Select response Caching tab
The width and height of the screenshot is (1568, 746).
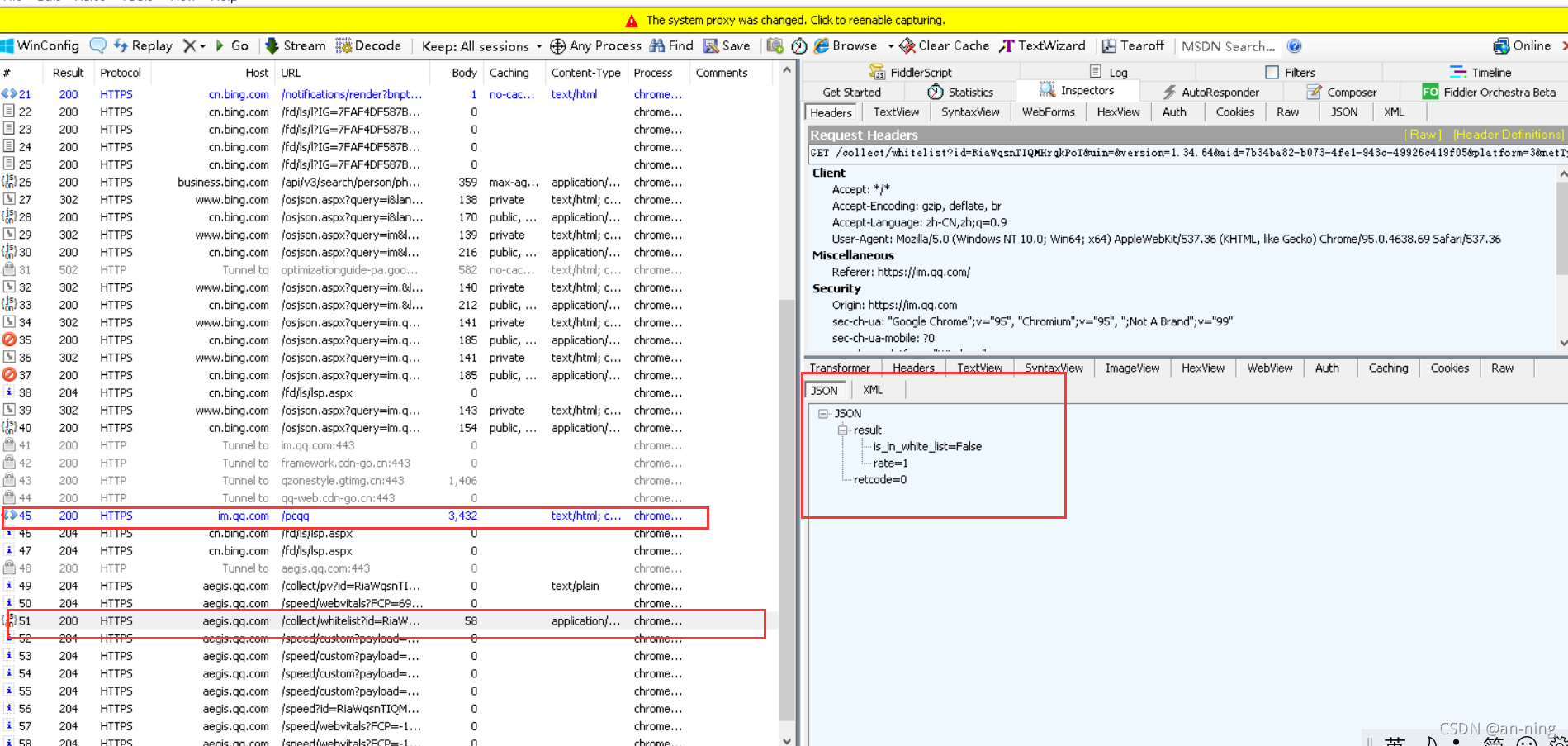click(x=1388, y=368)
